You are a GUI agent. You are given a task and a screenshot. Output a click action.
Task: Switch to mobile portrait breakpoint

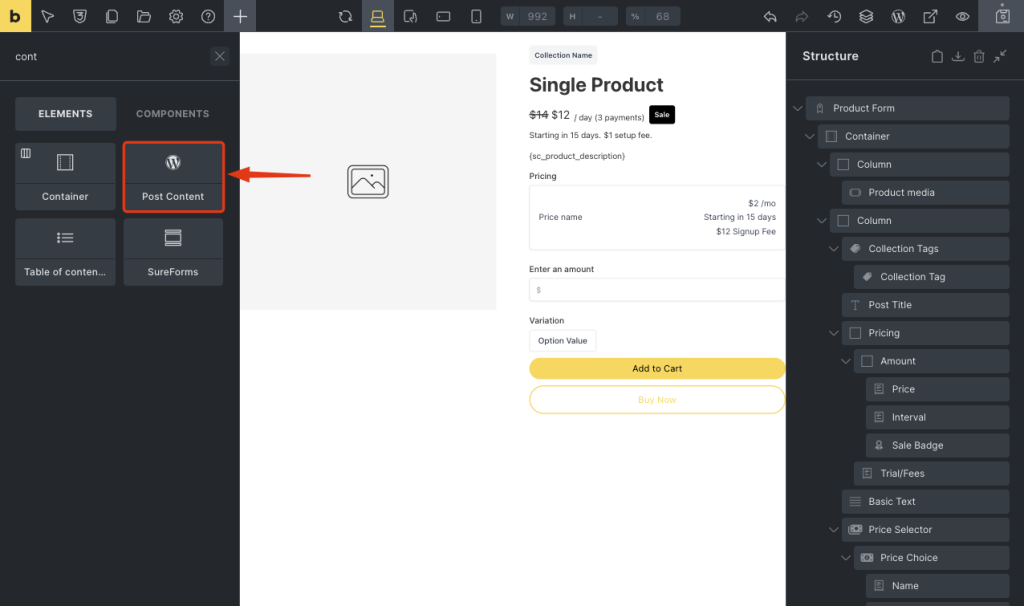[476, 16]
